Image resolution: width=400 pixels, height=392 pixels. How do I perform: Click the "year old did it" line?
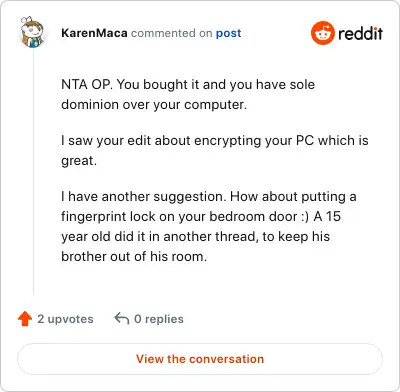point(195,237)
